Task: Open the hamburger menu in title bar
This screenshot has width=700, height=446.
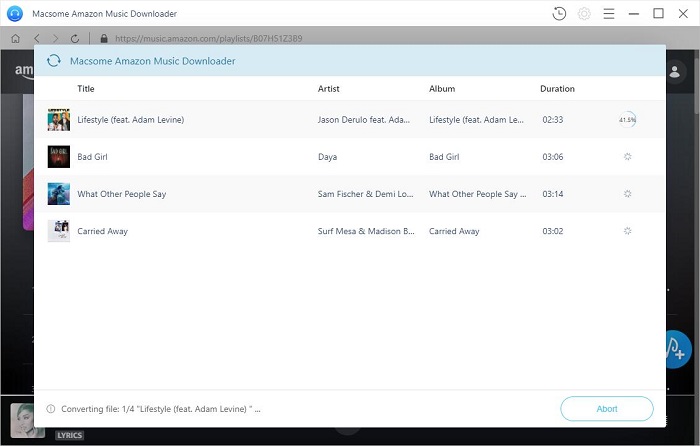Action: click(x=609, y=14)
